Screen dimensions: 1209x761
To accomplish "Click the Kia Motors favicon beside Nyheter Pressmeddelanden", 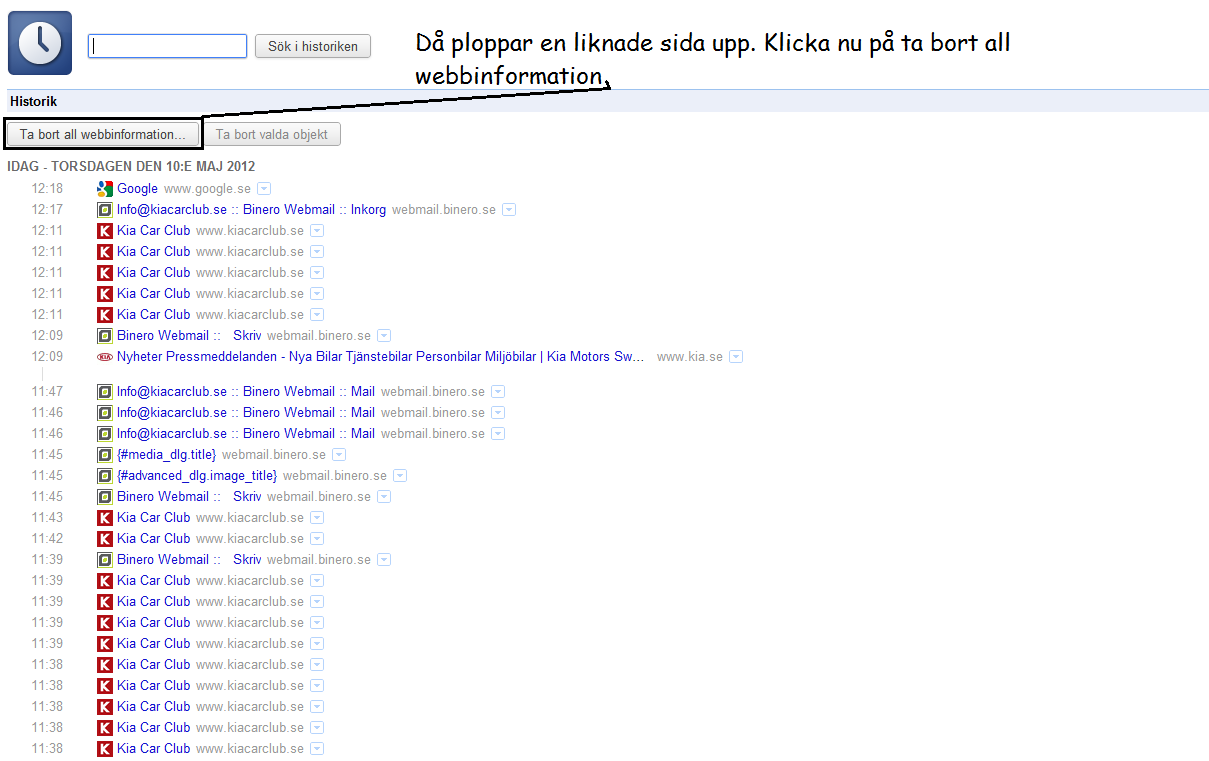I will [x=104, y=357].
